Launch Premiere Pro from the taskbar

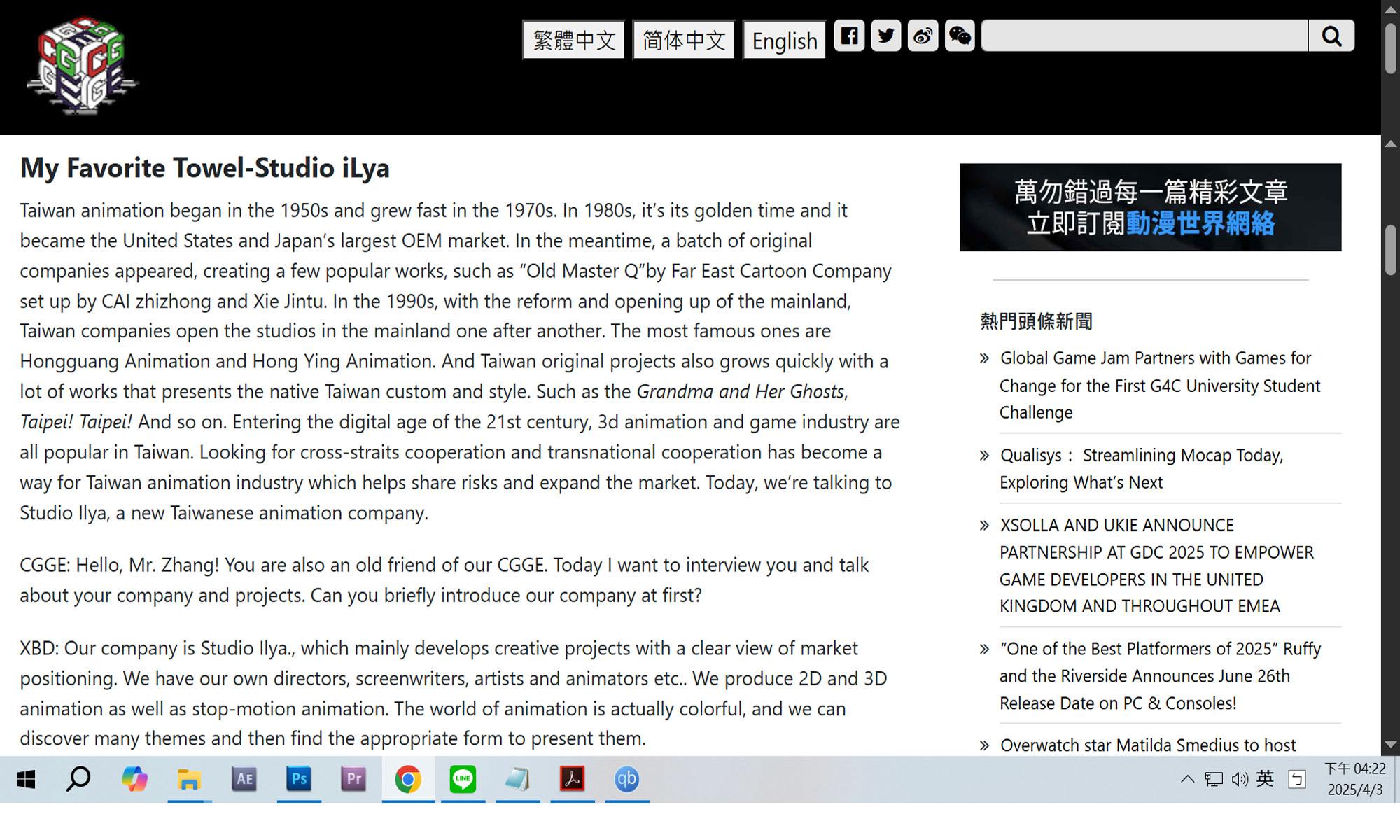pos(353,779)
